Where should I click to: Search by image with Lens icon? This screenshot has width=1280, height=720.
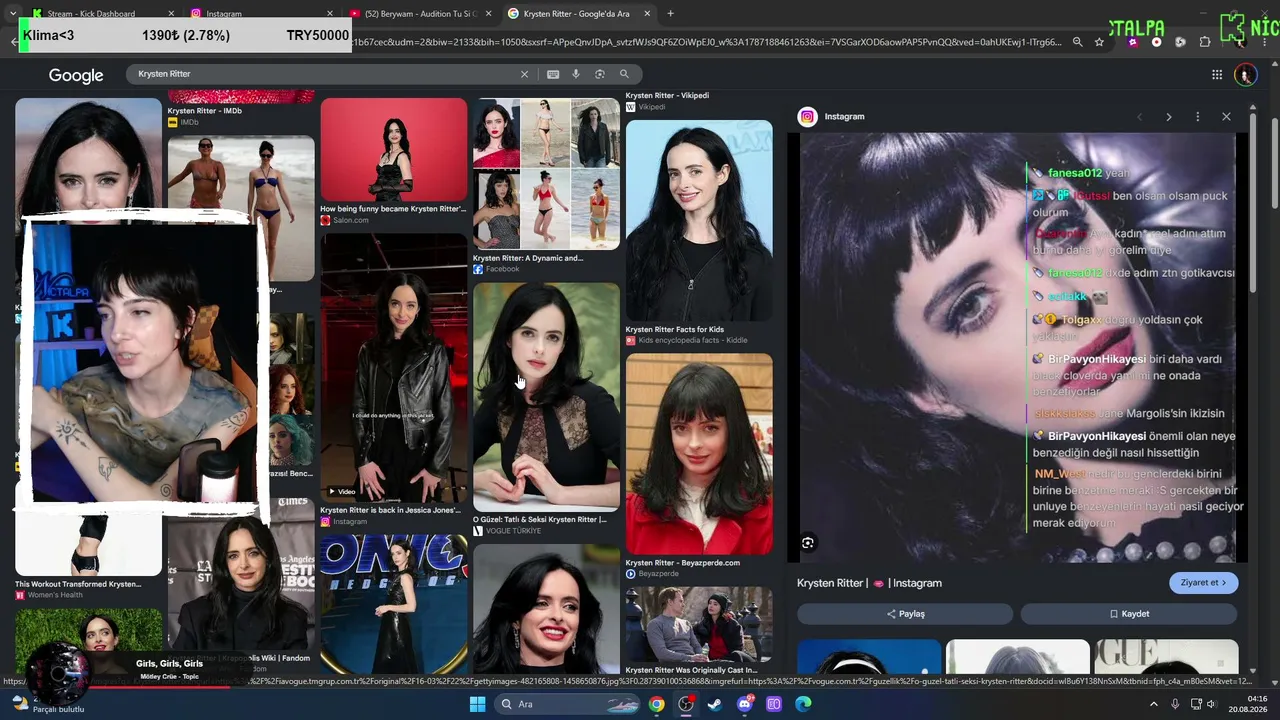(x=600, y=74)
